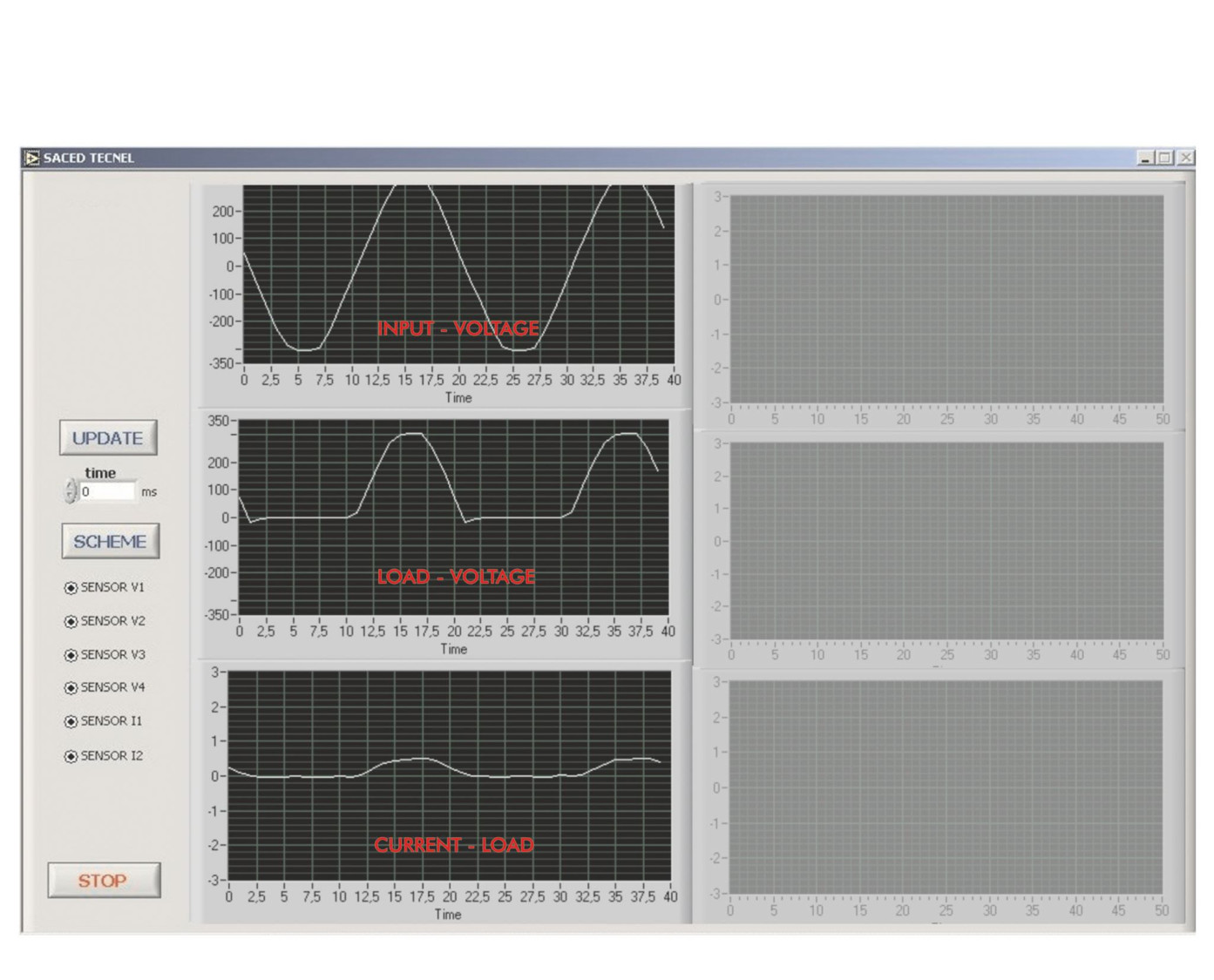The width and height of the screenshot is (1214, 980).
Task: Minimize the SACED TECNEL window
Action: tap(1145, 158)
